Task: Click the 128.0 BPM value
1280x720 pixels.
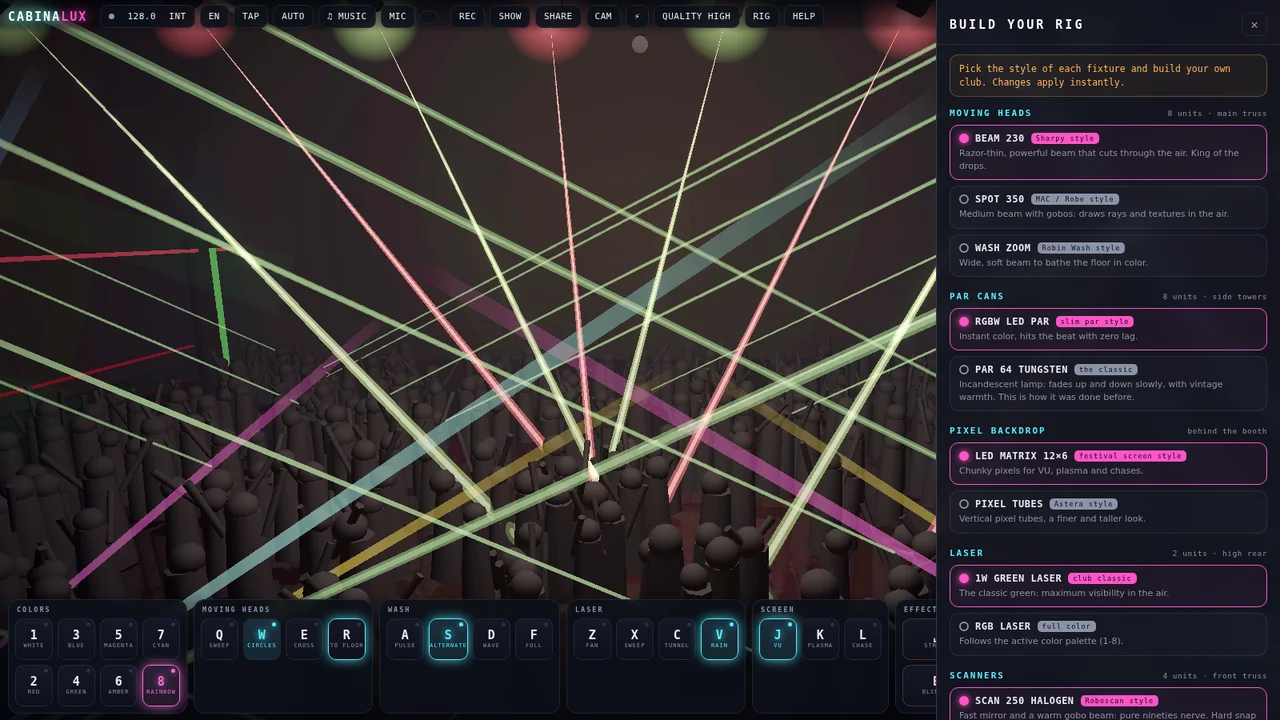Action: [x=142, y=16]
